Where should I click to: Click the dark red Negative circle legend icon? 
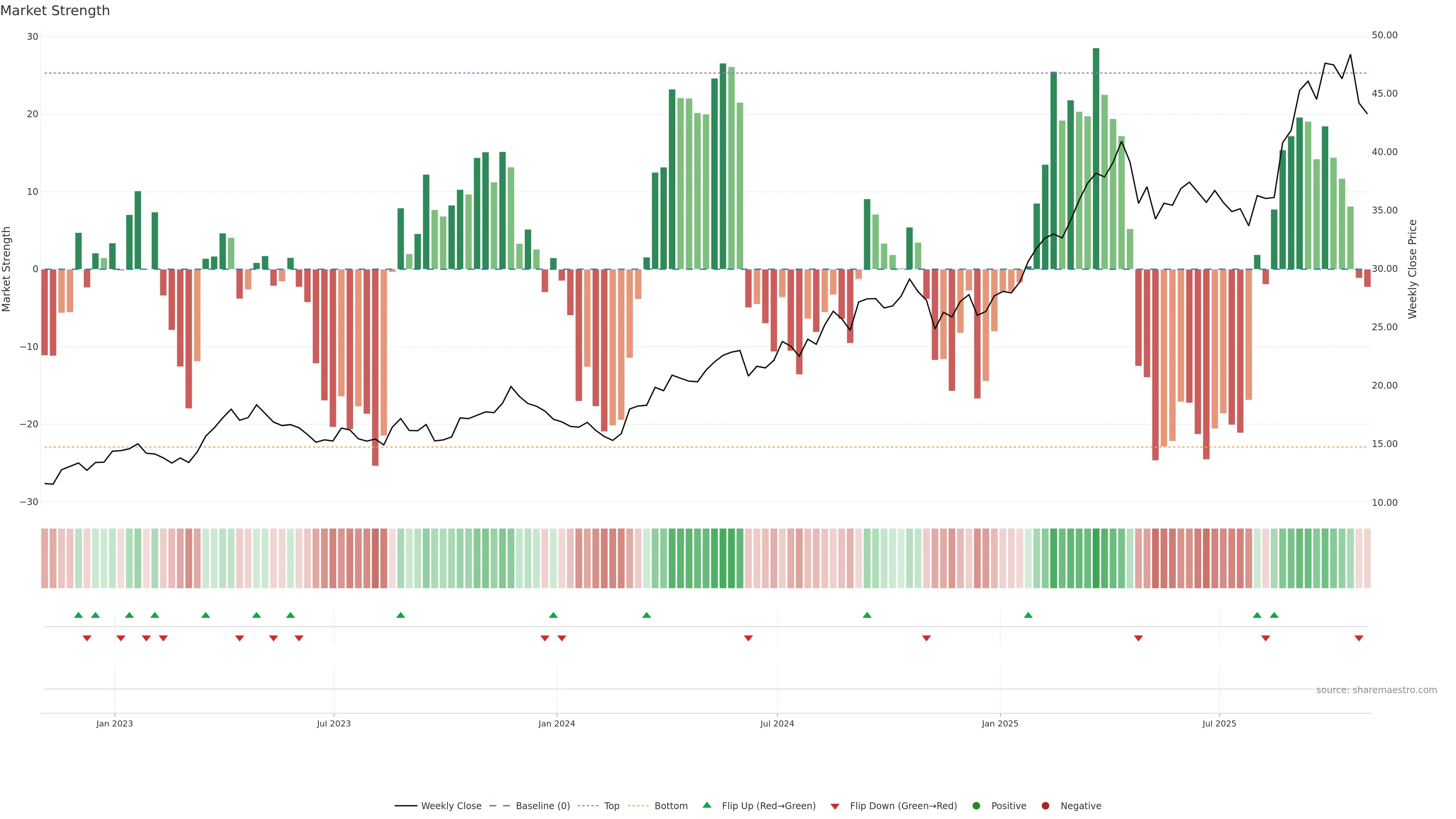pyautogui.click(x=1045, y=805)
